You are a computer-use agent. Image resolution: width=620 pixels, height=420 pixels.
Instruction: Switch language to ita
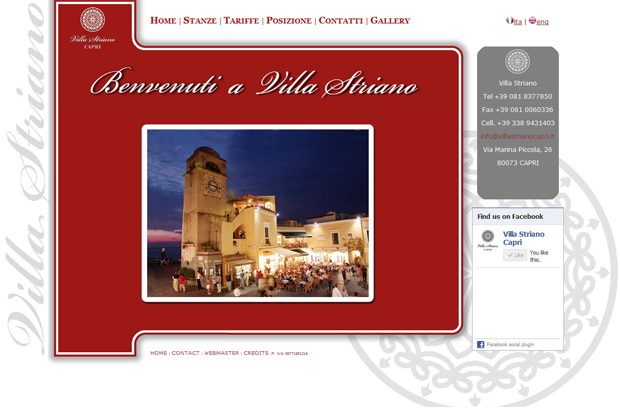coord(518,22)
